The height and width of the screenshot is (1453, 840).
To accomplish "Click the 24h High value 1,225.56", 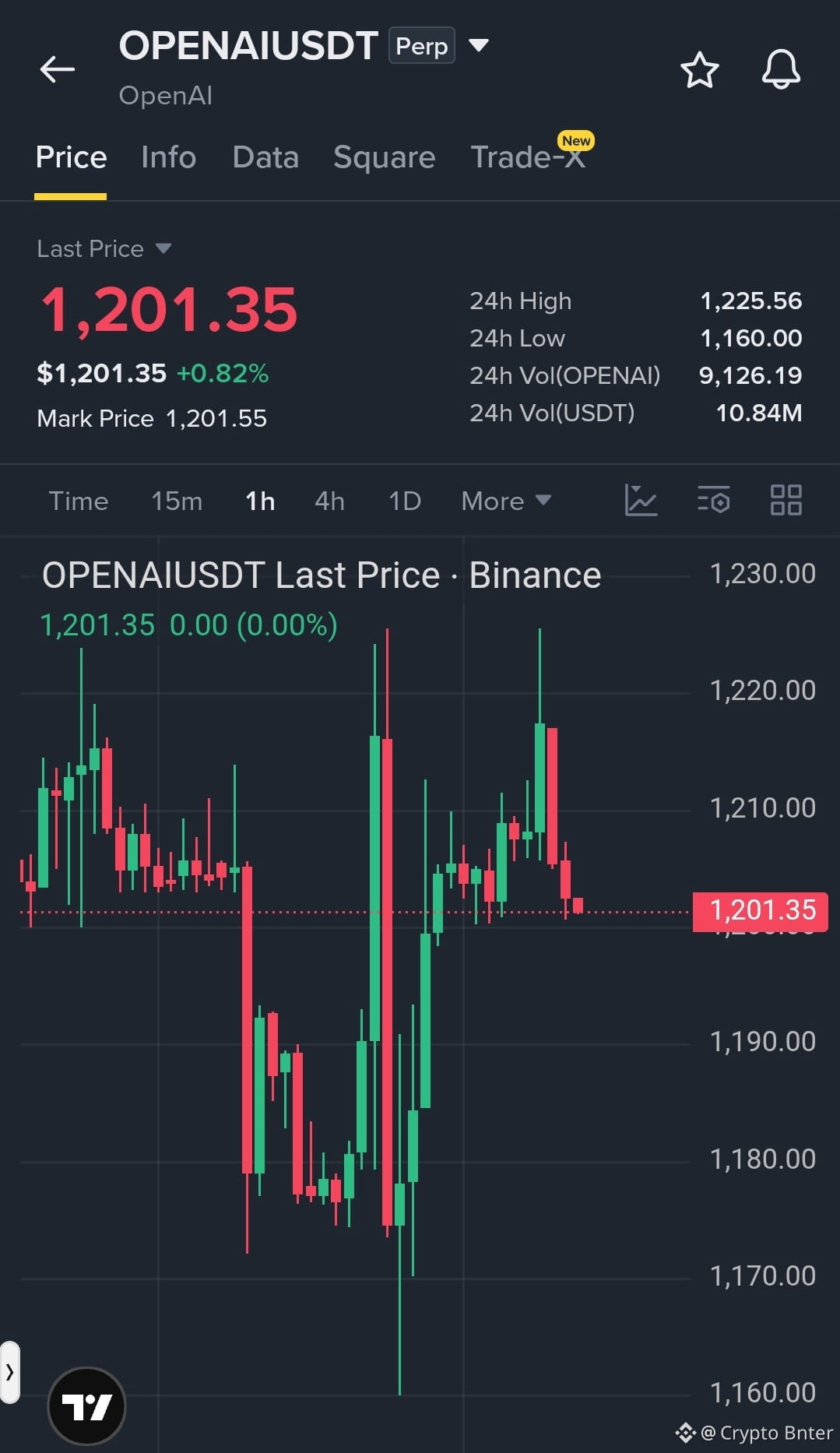I will pos(750,301).
